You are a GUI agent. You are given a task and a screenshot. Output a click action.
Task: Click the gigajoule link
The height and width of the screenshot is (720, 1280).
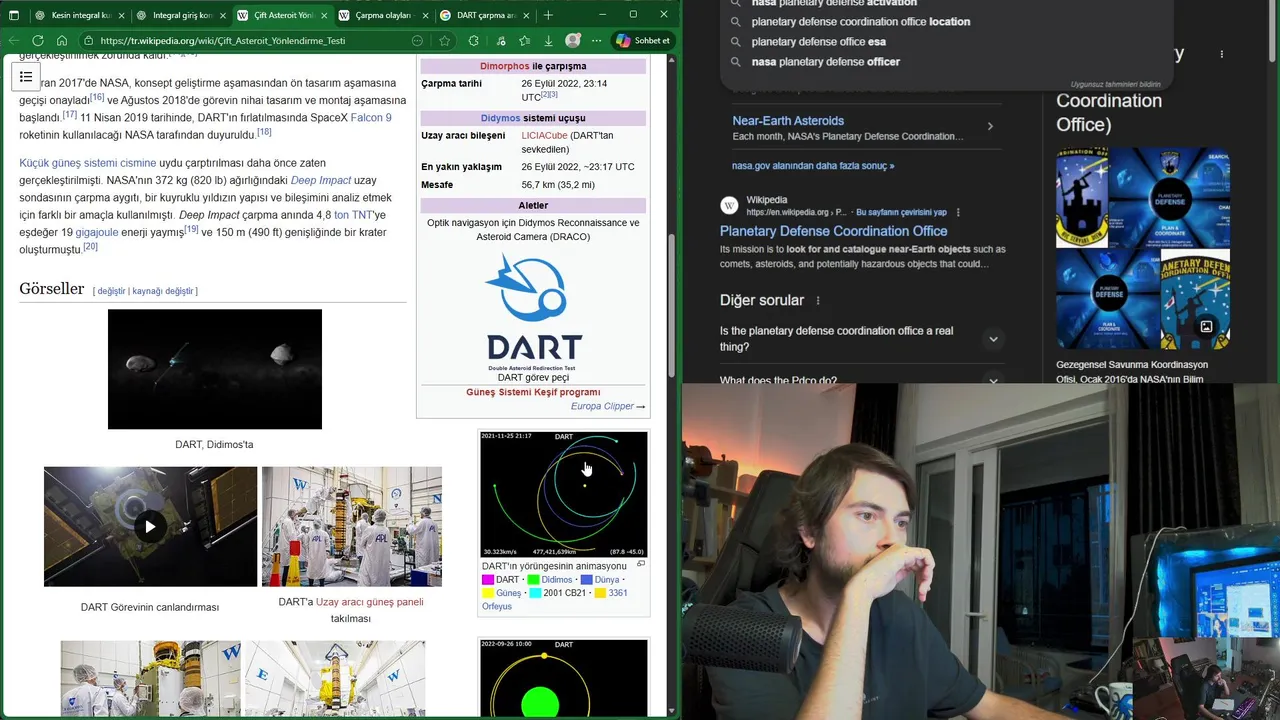[97, 232]
